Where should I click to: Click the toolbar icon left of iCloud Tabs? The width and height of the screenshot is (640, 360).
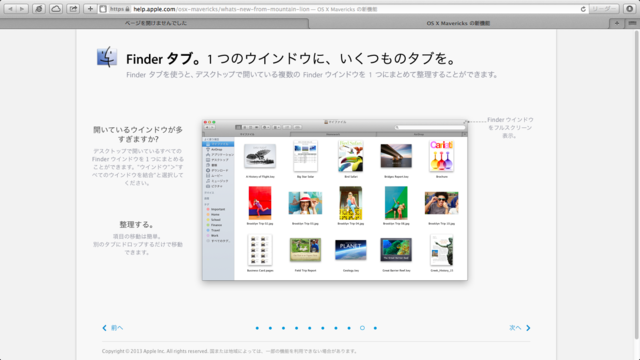click(x=39, y=9)
